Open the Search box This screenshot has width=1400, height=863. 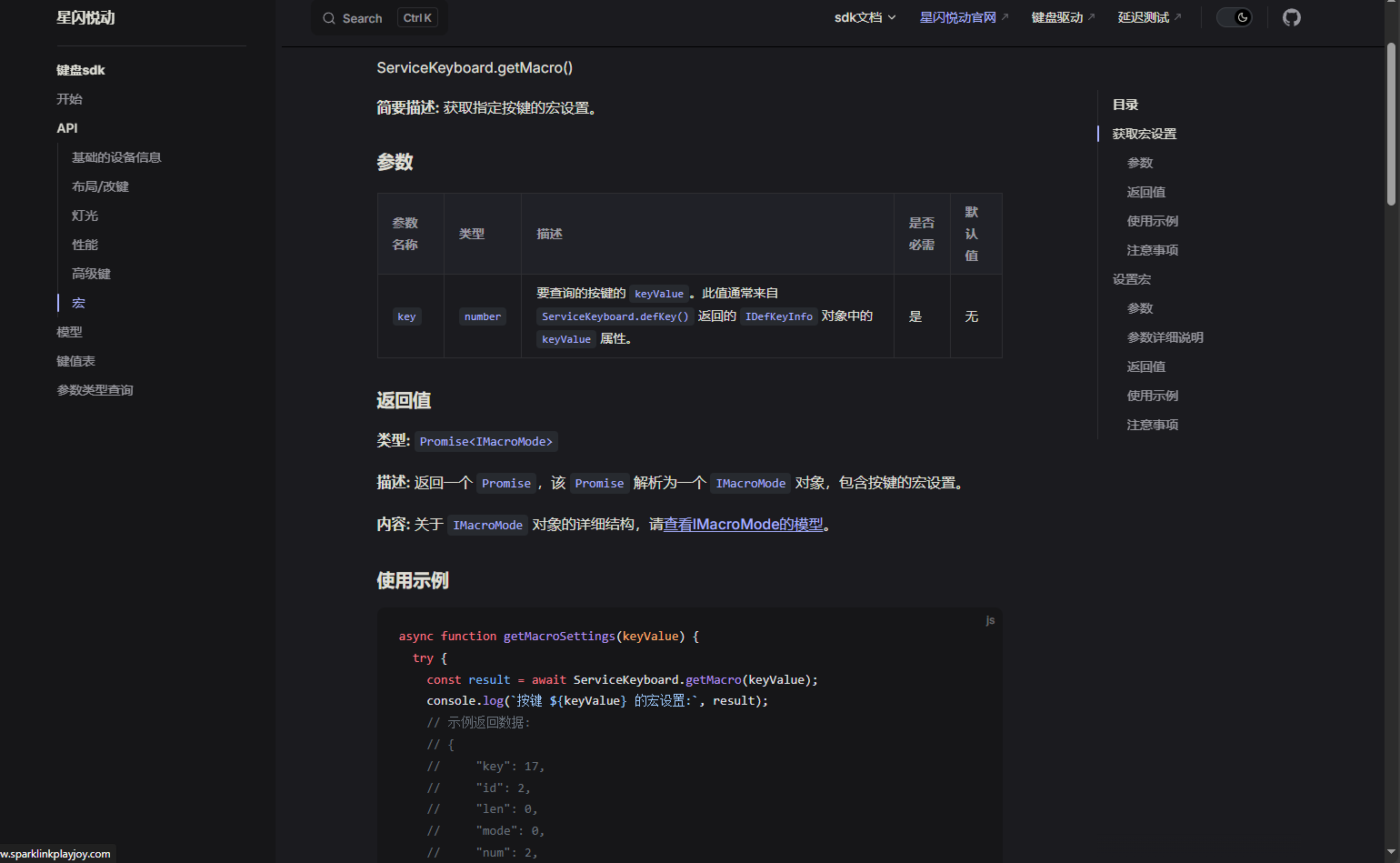380,18
